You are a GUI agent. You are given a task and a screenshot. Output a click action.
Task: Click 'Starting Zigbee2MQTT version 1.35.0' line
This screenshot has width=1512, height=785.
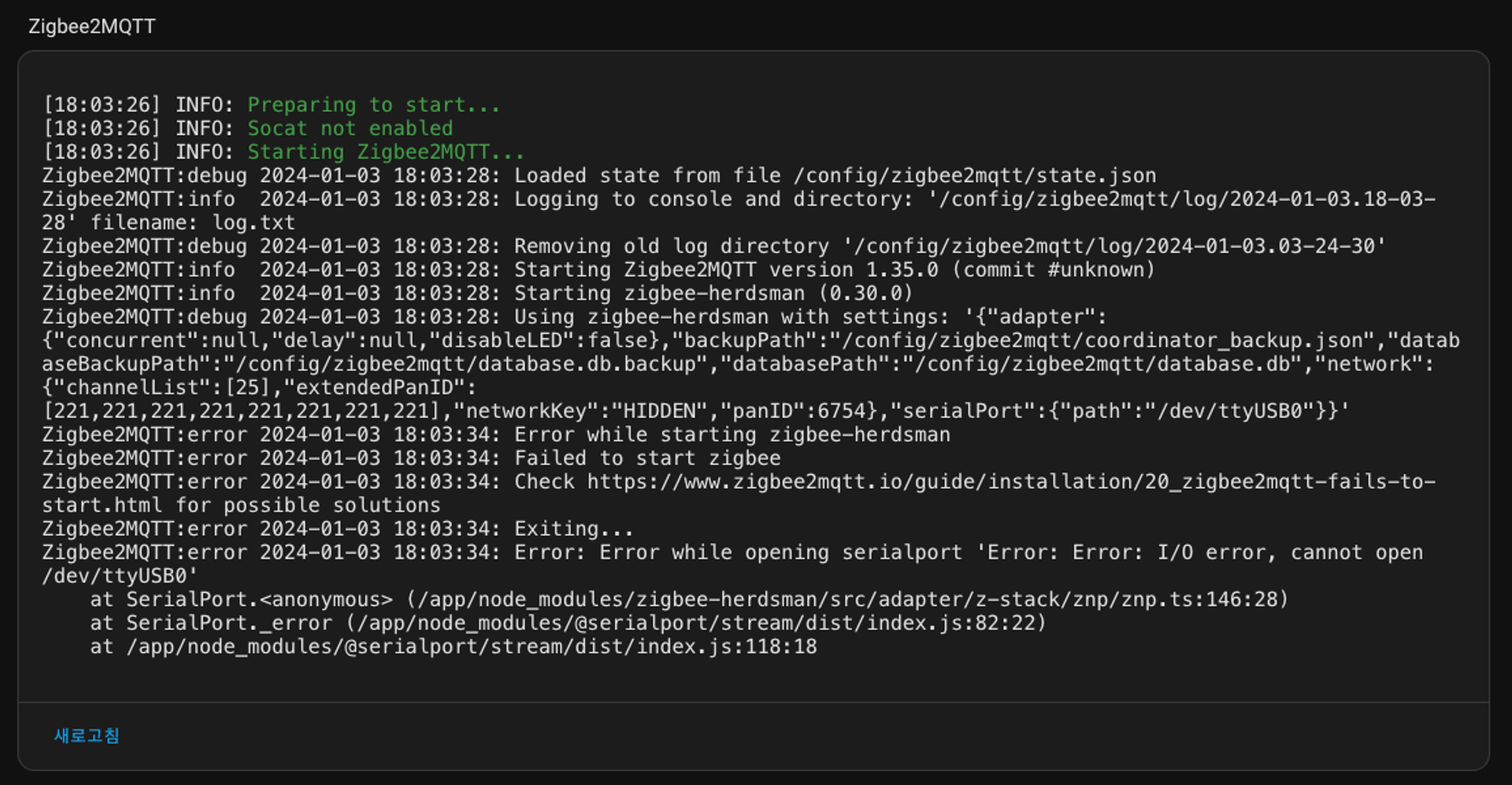tap(599, 269)
